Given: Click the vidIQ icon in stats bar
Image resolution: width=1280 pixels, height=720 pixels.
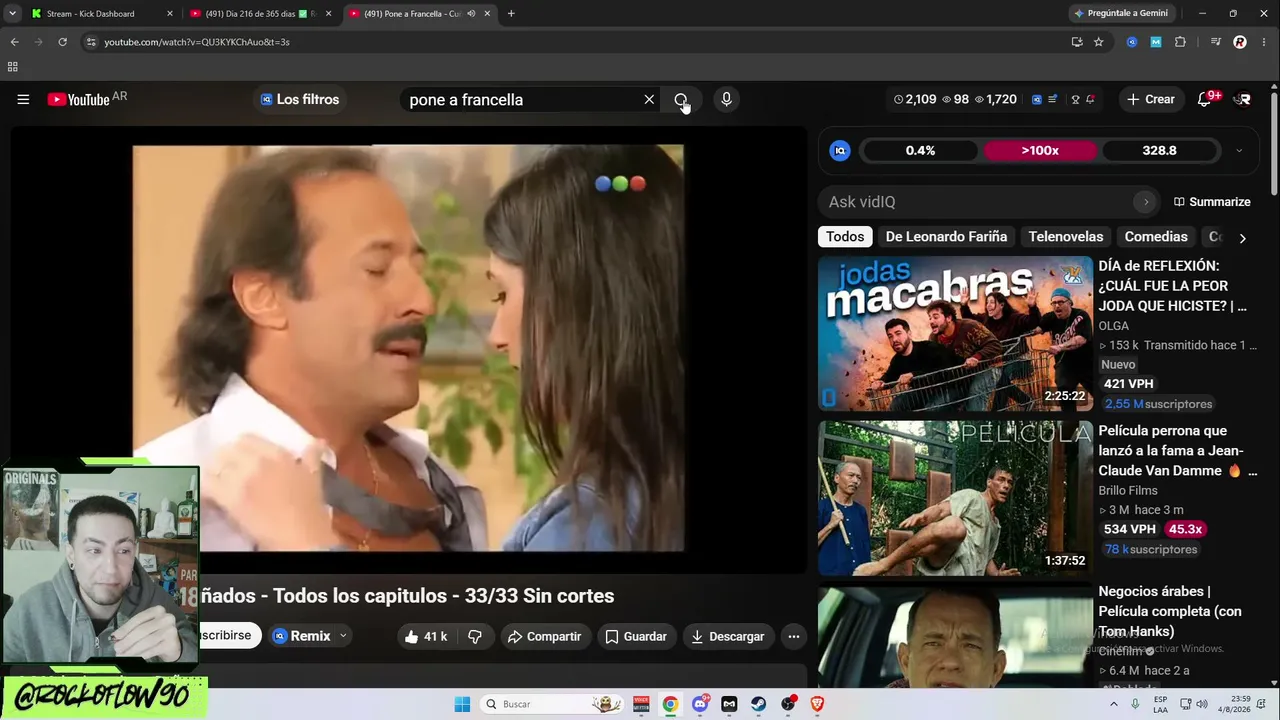Looking at the screenshot, I should pyautogui.click(x=1037, y=99).
